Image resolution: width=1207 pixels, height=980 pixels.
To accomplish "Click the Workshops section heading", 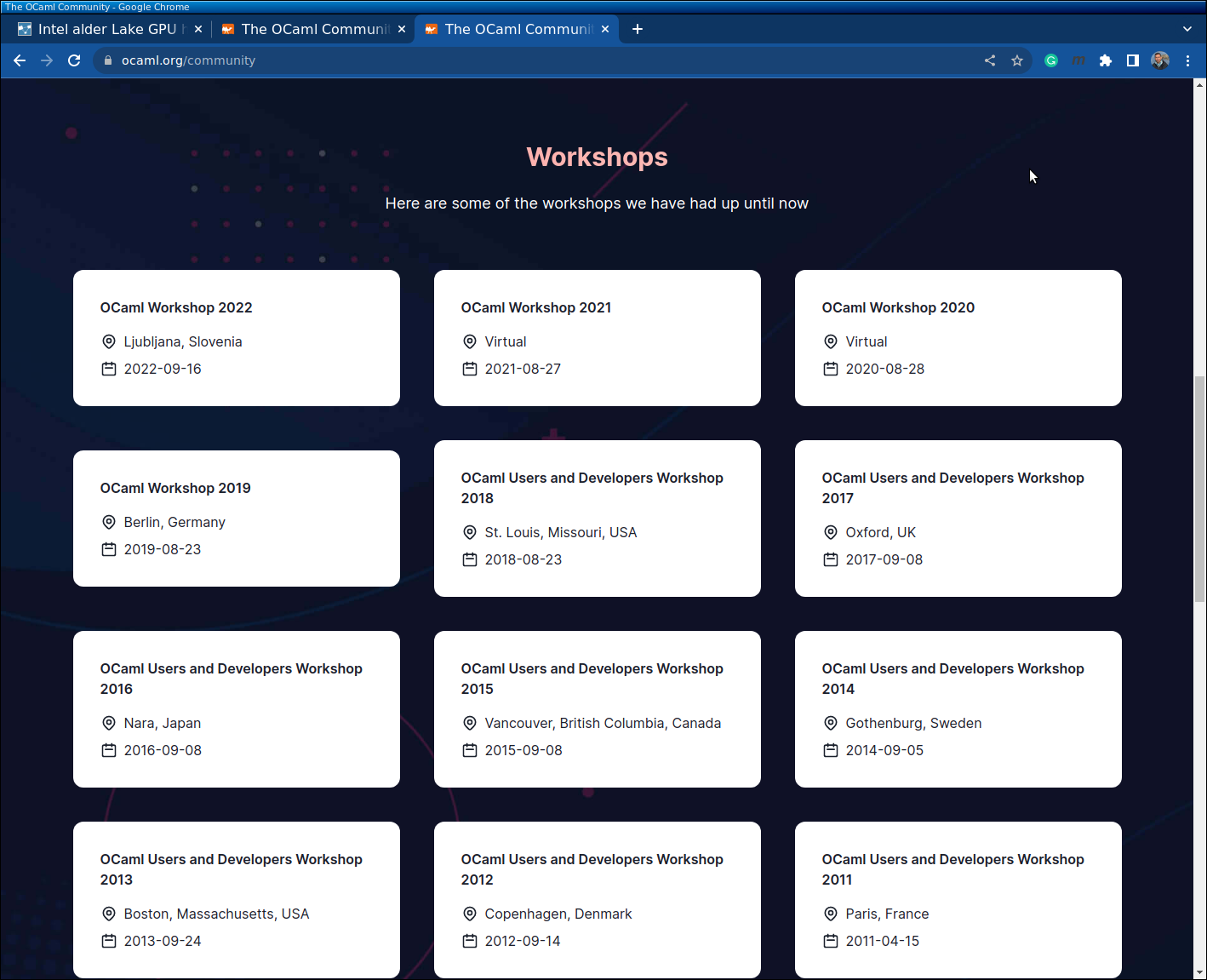I will point(598,158).
